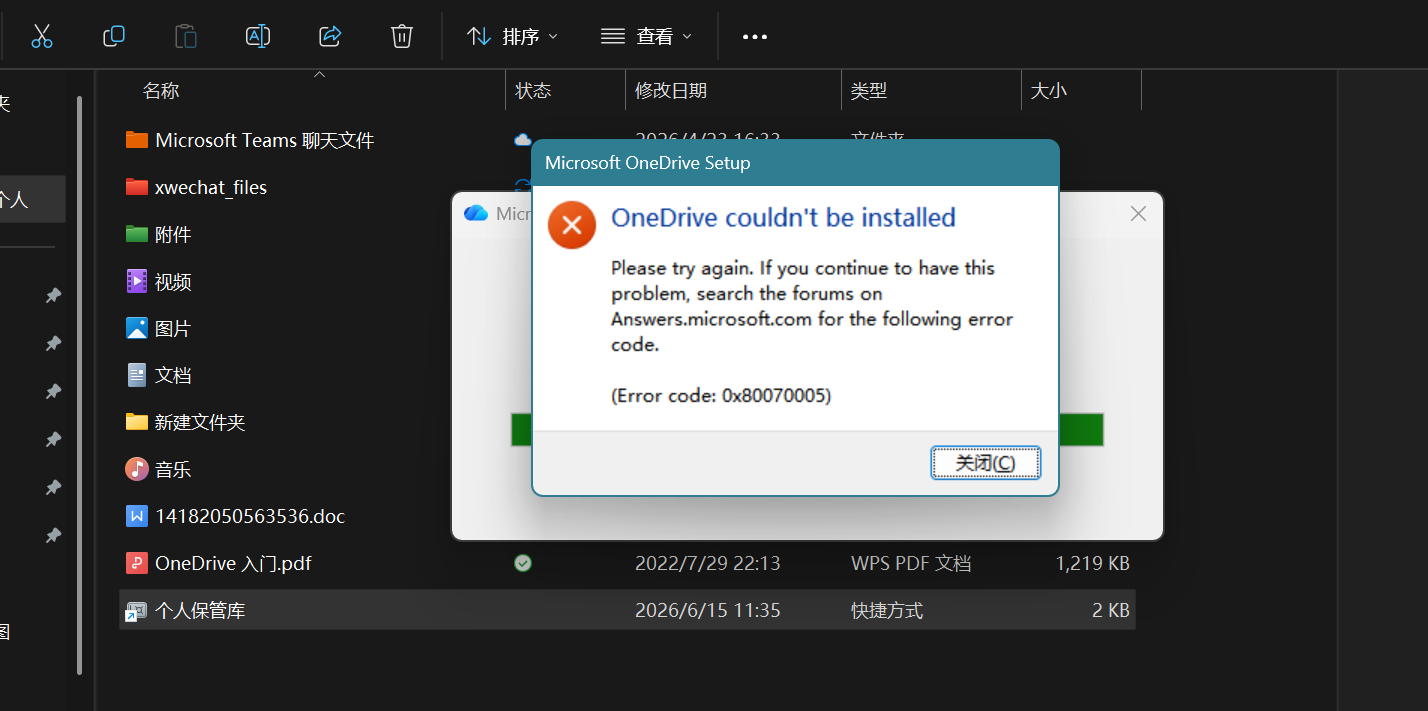This screenshot has width=1428, height=711.
Task: Sort by the 状态 column header
Action: 533,91
